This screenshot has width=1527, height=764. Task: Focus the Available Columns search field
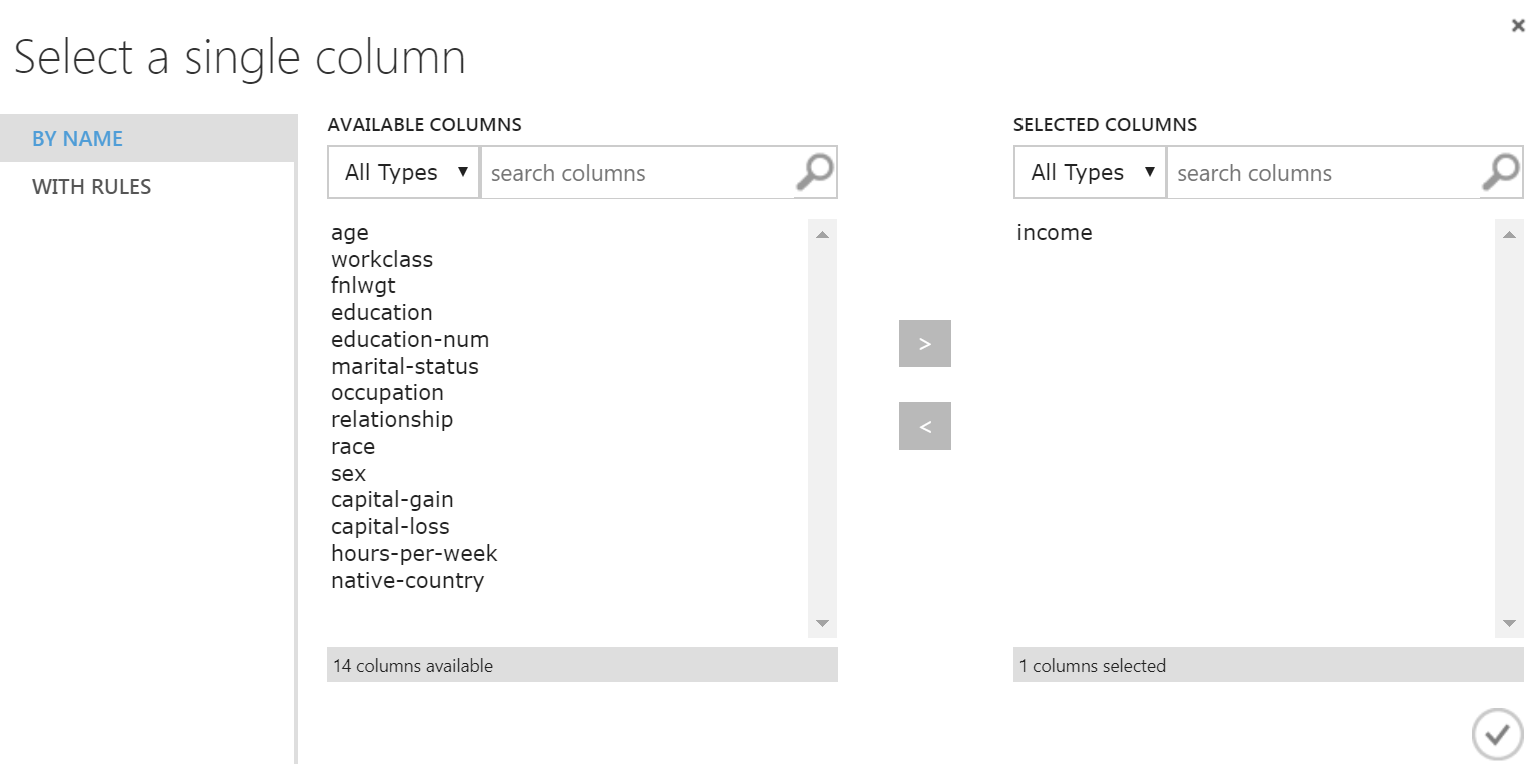click(638, 172)
